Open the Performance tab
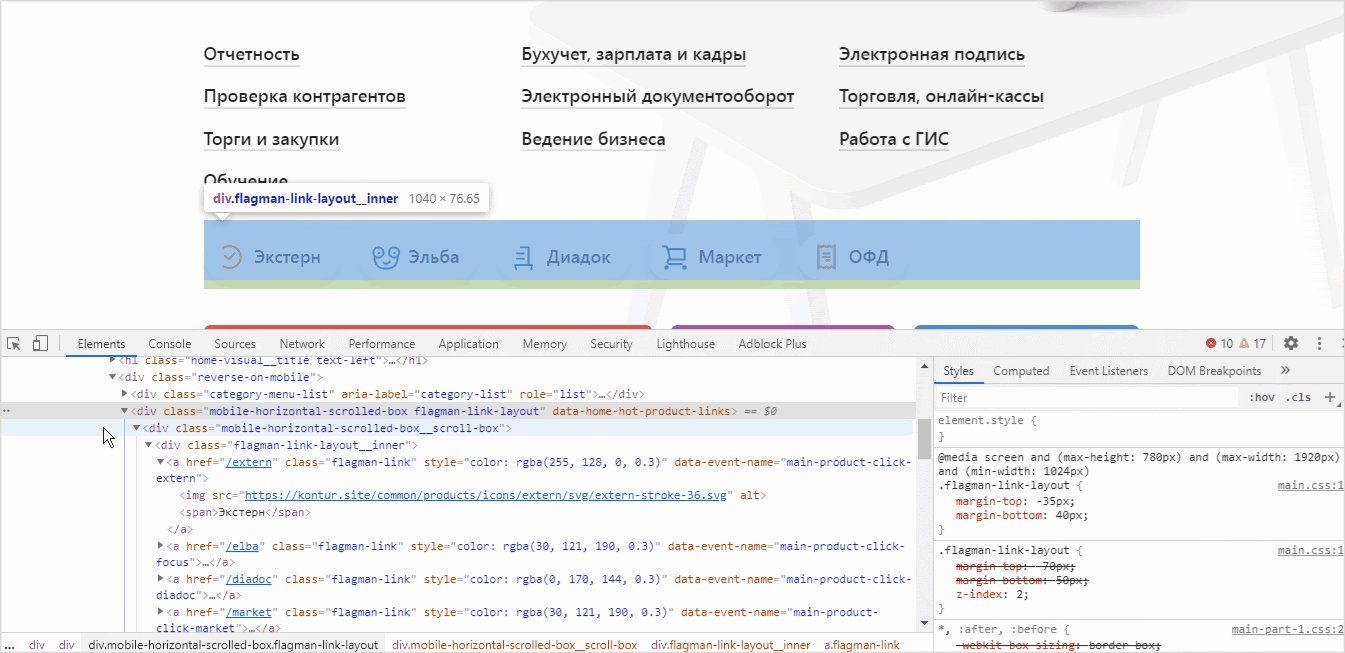 382,343
